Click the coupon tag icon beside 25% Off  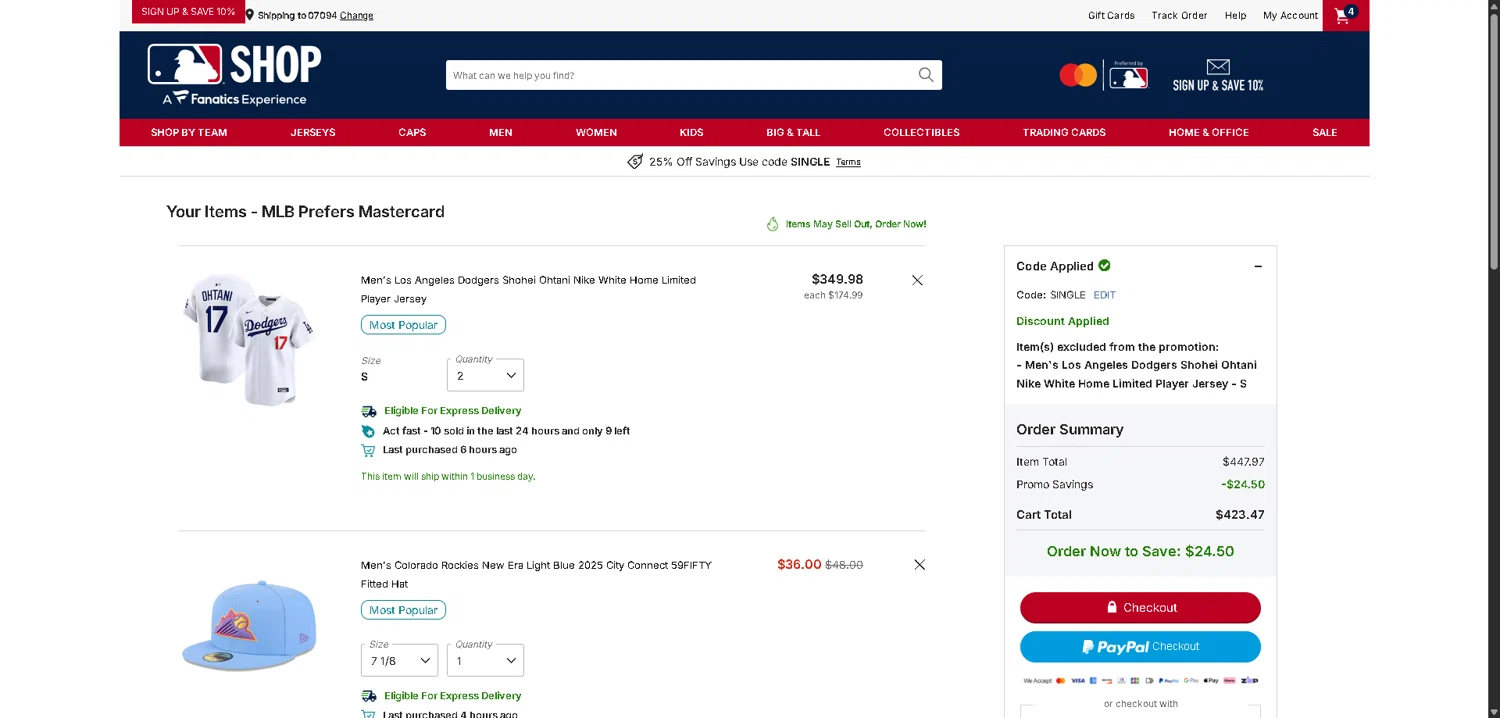pyautogui.click(x=635, y=162)
